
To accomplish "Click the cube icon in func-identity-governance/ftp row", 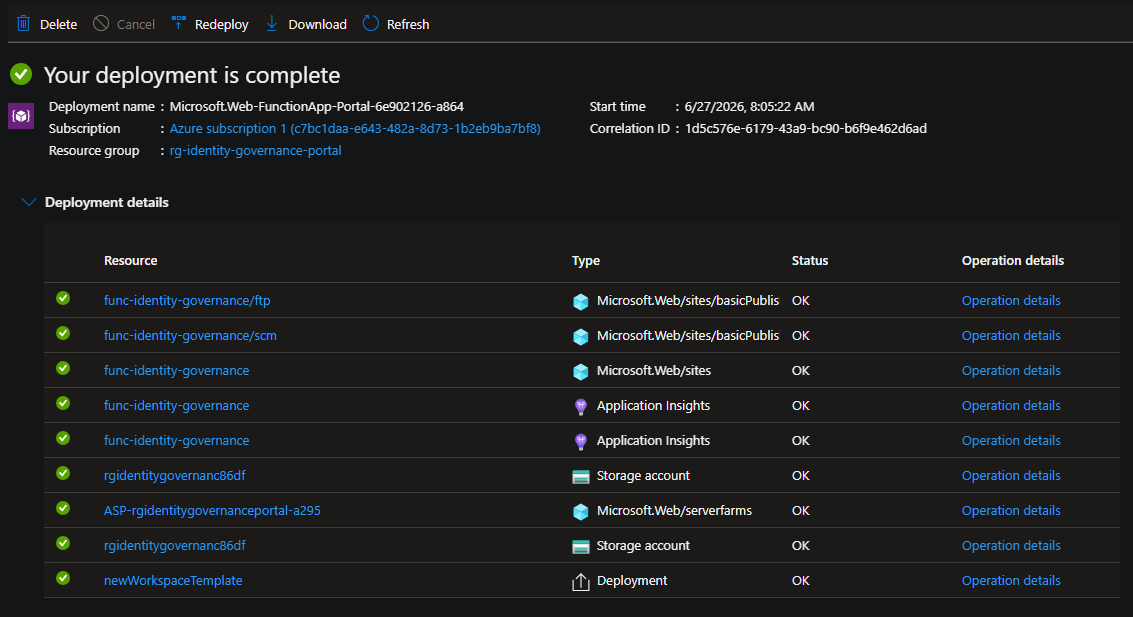I will click(580, 301).
